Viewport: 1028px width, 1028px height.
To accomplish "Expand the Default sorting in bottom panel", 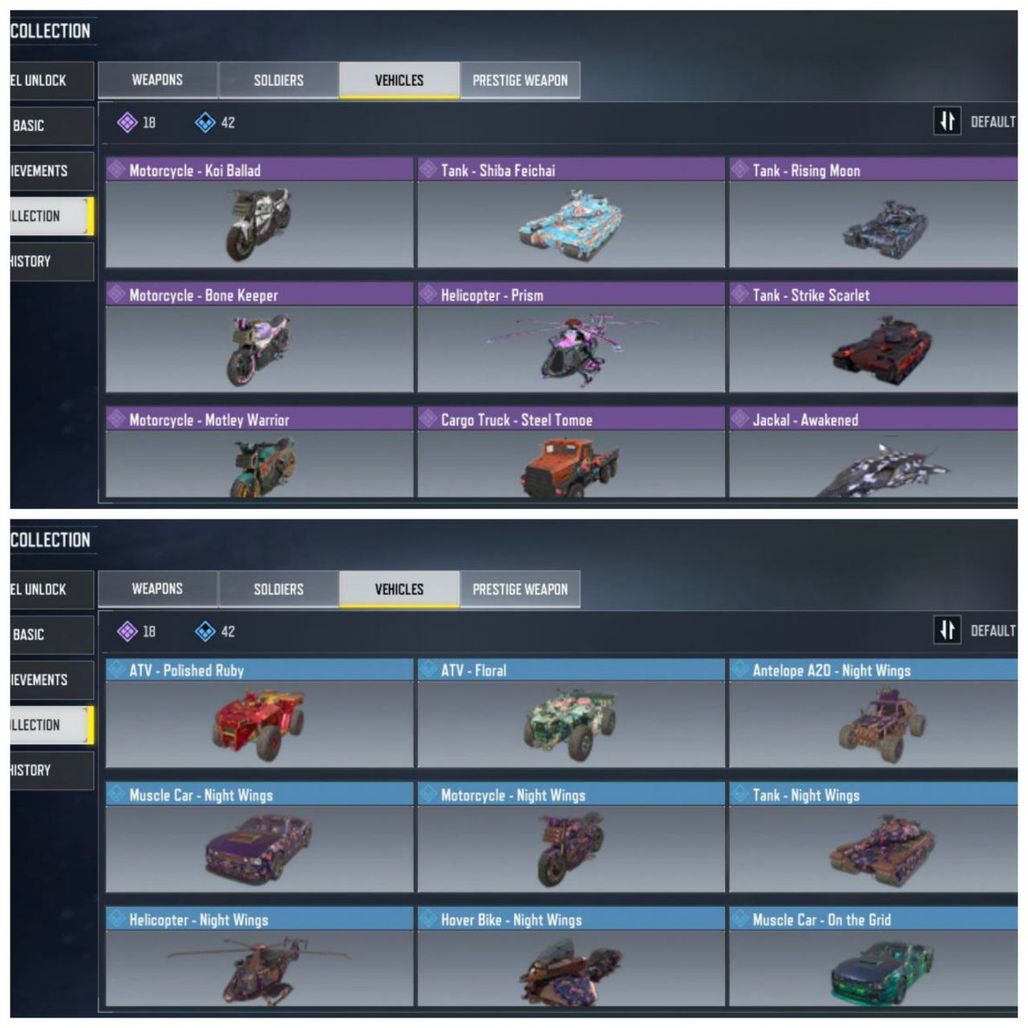I will click(993, 631).
